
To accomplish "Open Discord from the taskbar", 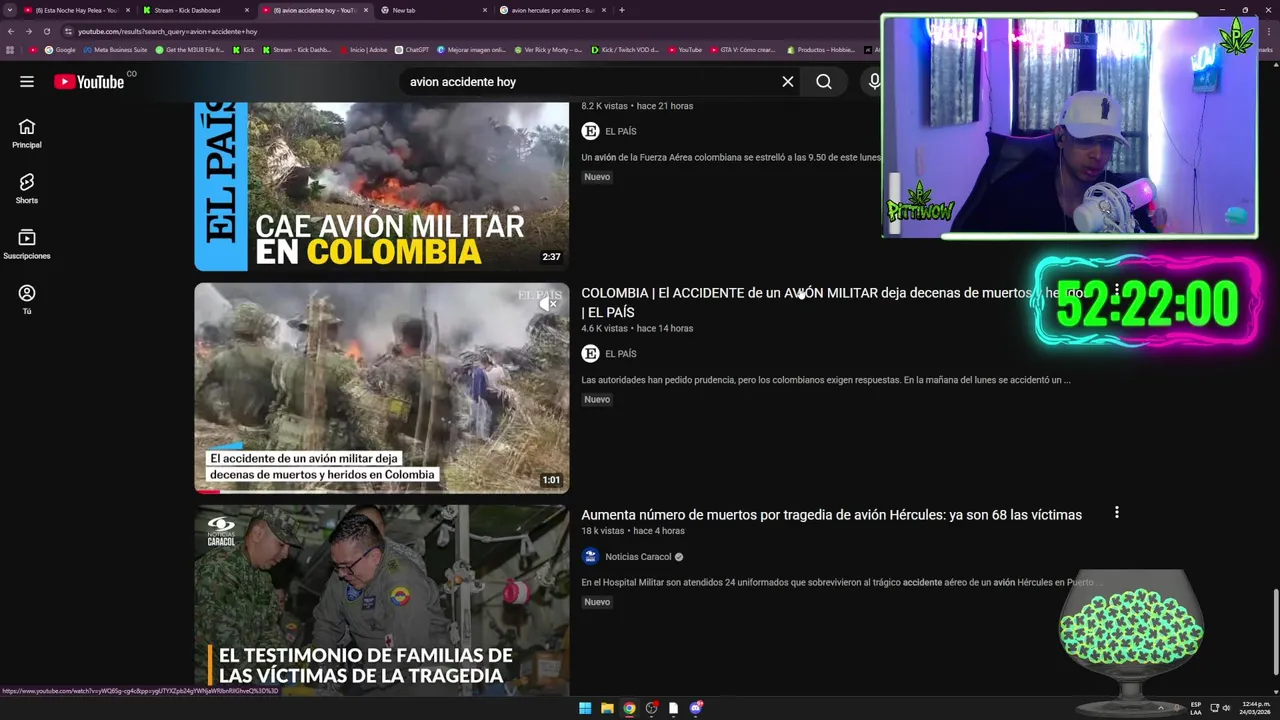I will (x=696, y=708).
